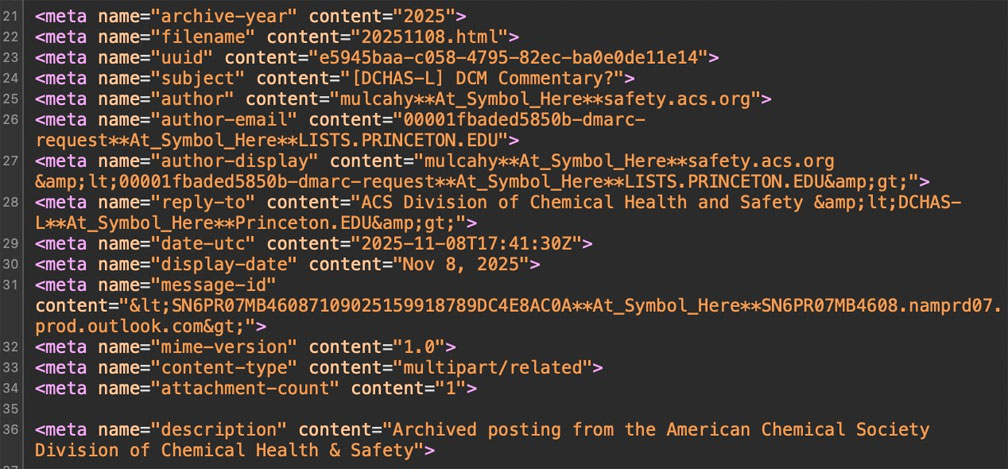Click line number 29 in the gutter
The height and width of the screenshot is (469, 1008).
click(x=10, y=243)
